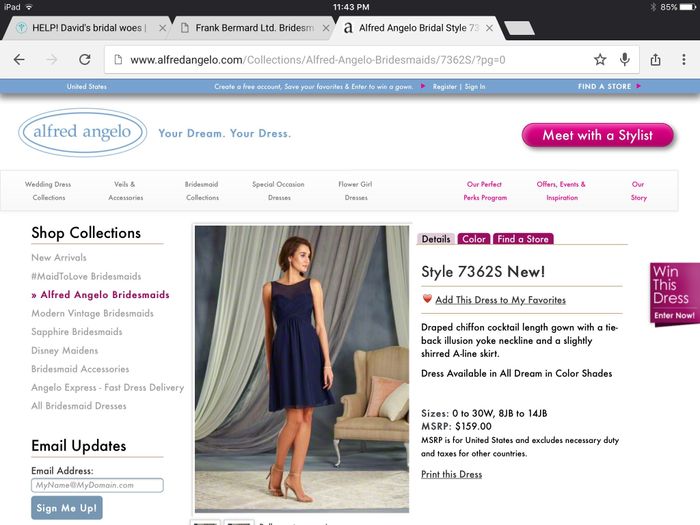Go to Modern Vintage Bridesmaids collection
The width and height of the screenshot is (700, 525).
[x=92, y=313]
